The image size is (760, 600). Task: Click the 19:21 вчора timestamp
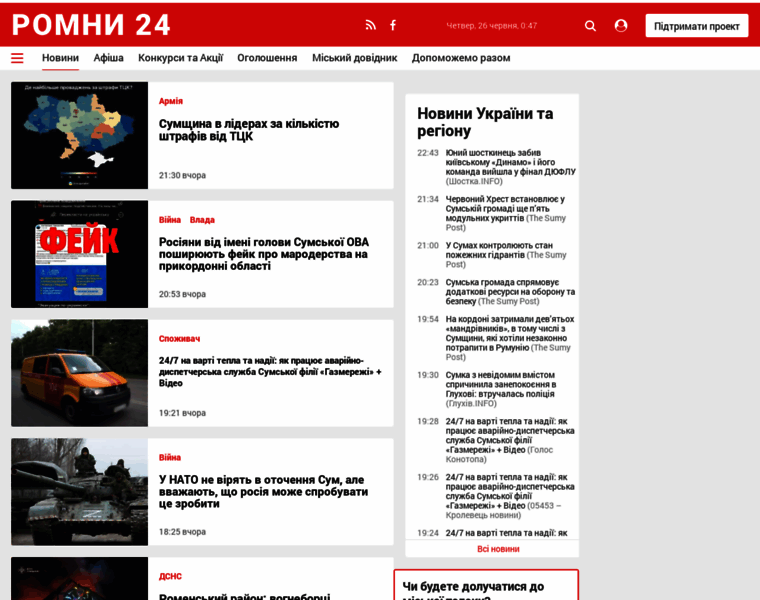pos(182,413)
